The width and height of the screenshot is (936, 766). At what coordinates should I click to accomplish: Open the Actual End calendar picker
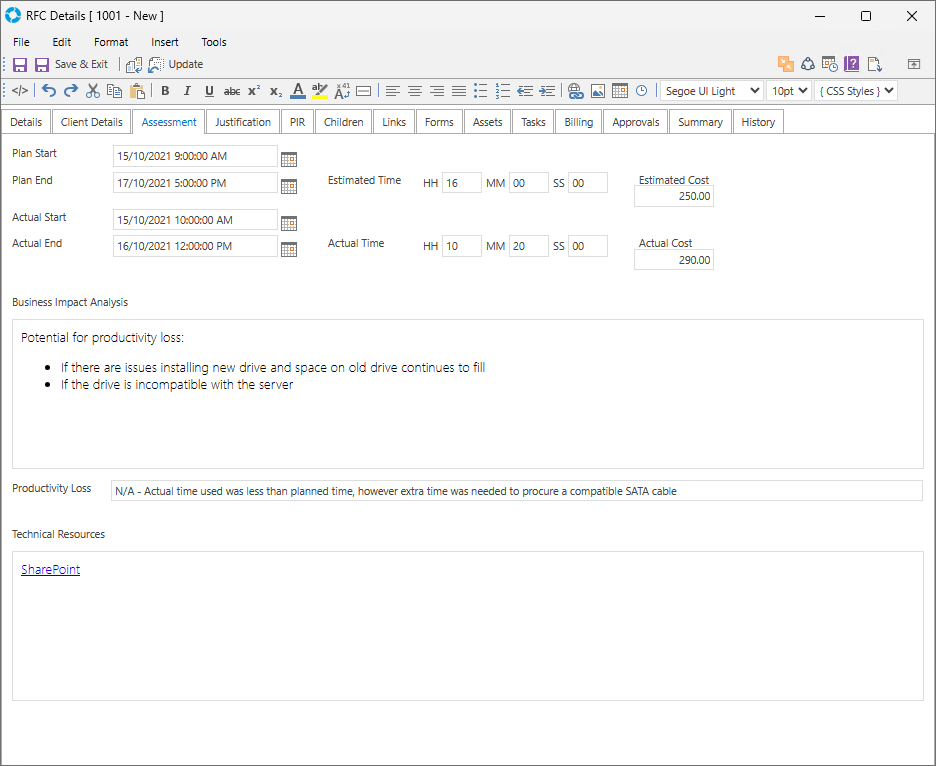click(x=289, y=249)
